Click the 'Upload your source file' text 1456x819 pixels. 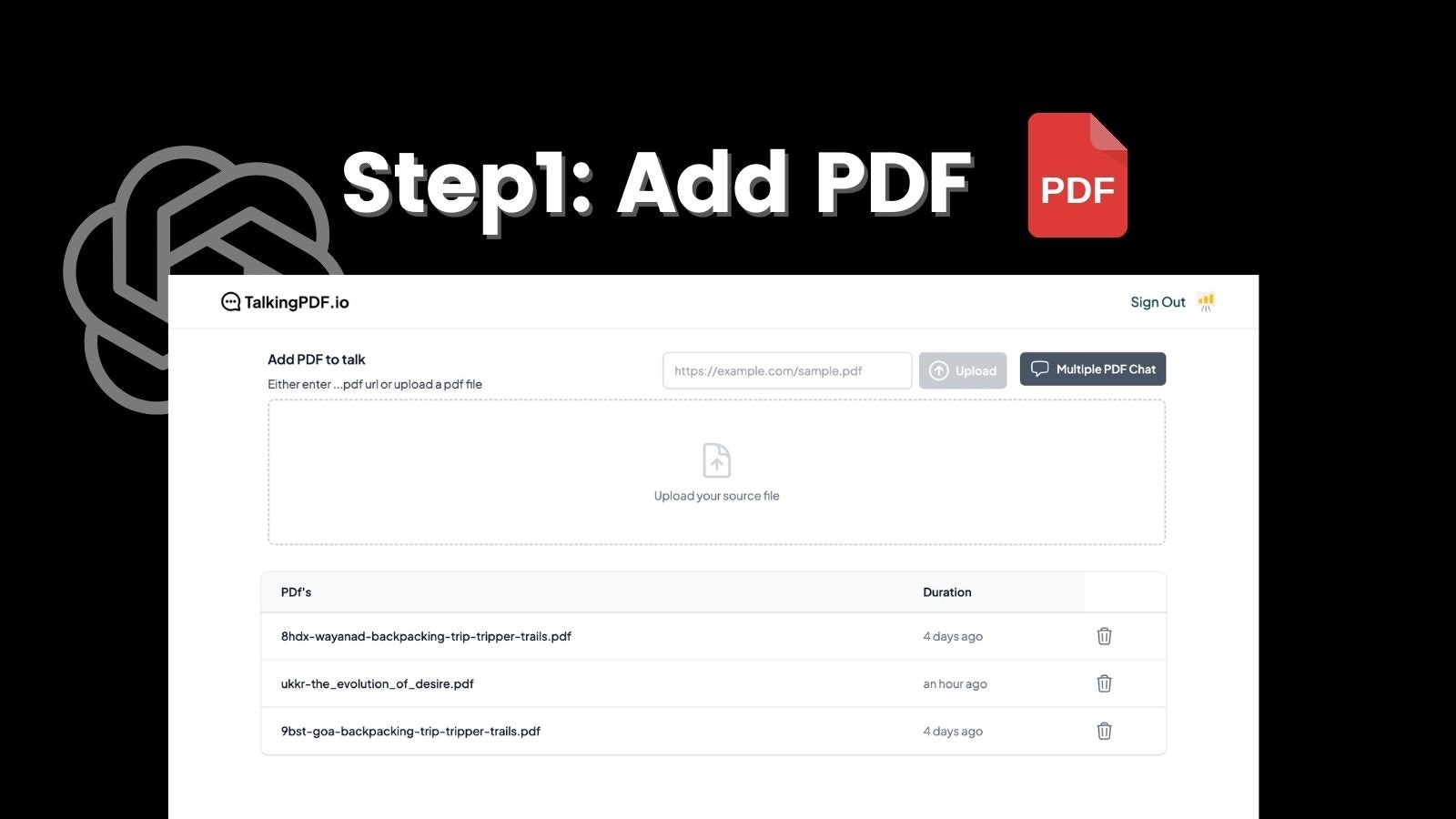(717, 496)
